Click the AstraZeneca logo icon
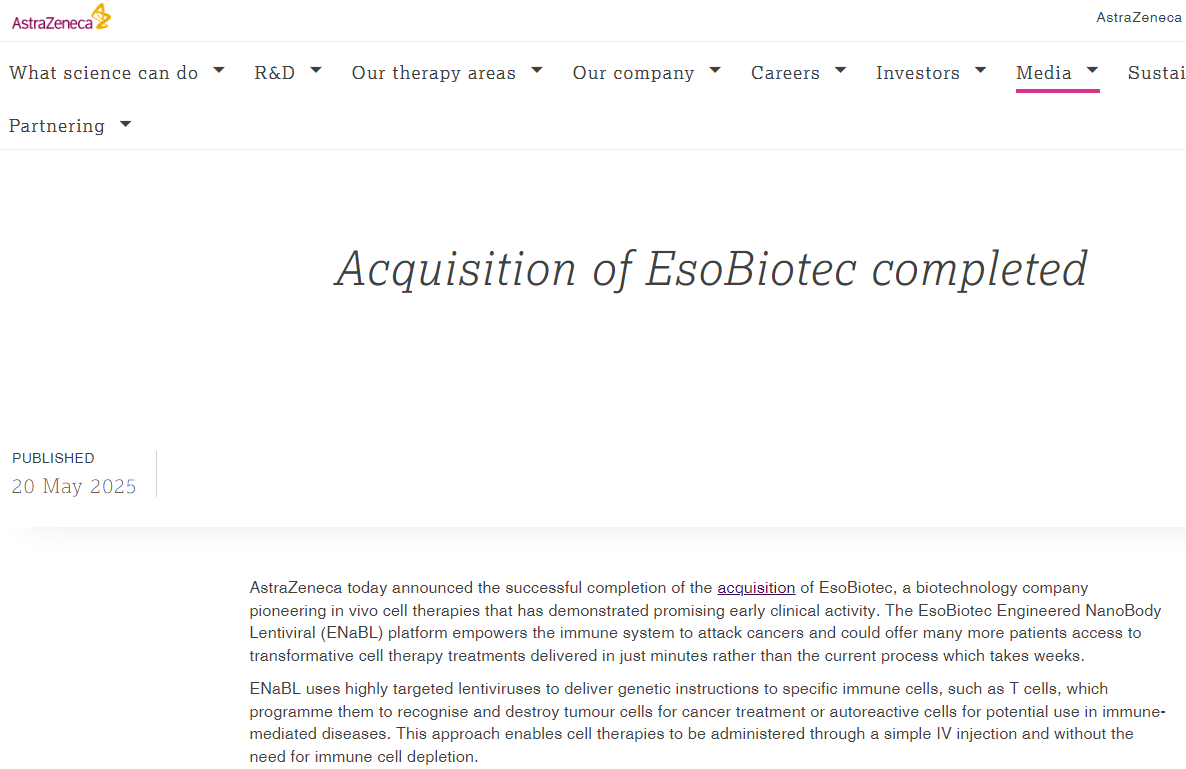The image size is (1186, 769). pos(61,18)
